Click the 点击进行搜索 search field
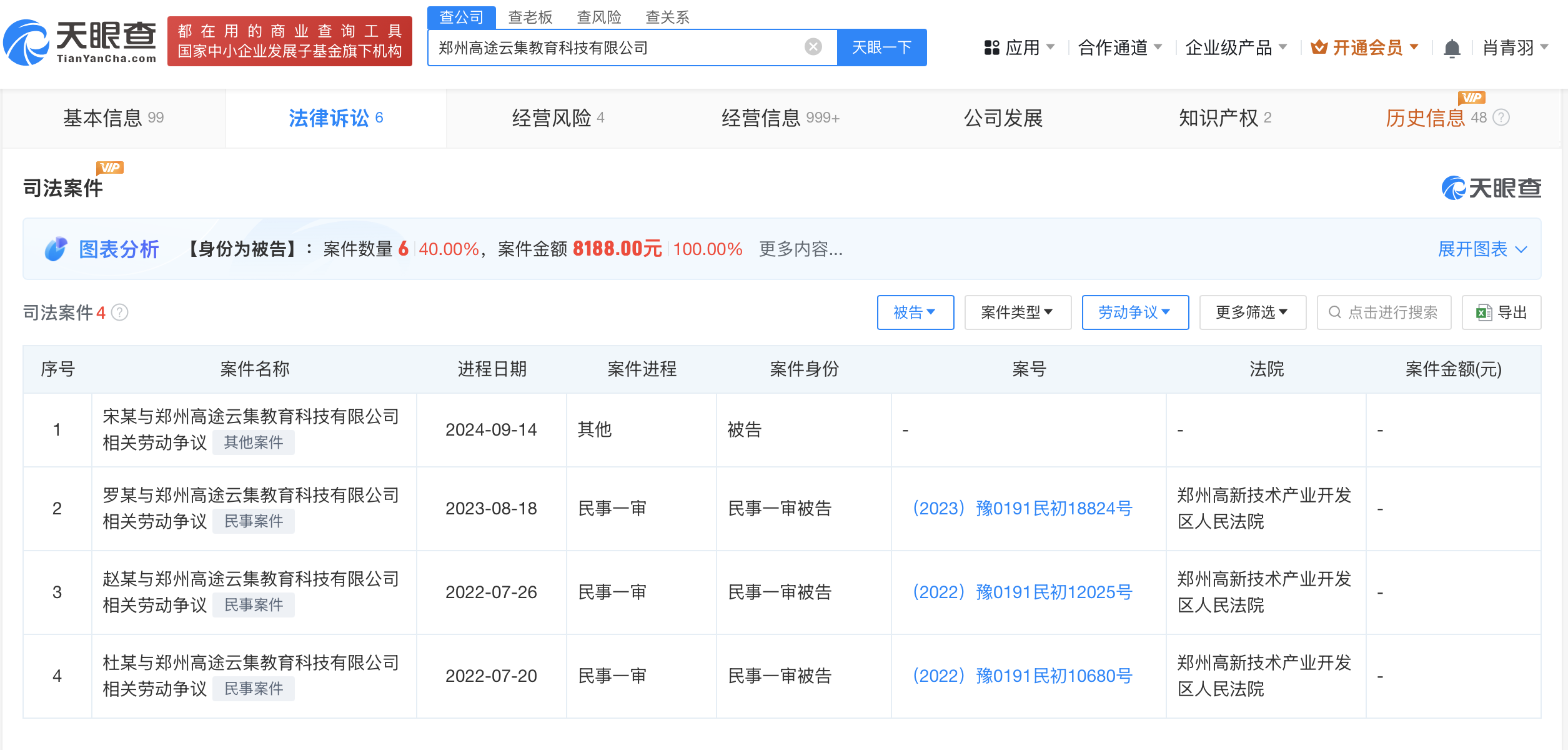The height and width of the screenshot is (750, 1568). click(x=1384, y=312)
